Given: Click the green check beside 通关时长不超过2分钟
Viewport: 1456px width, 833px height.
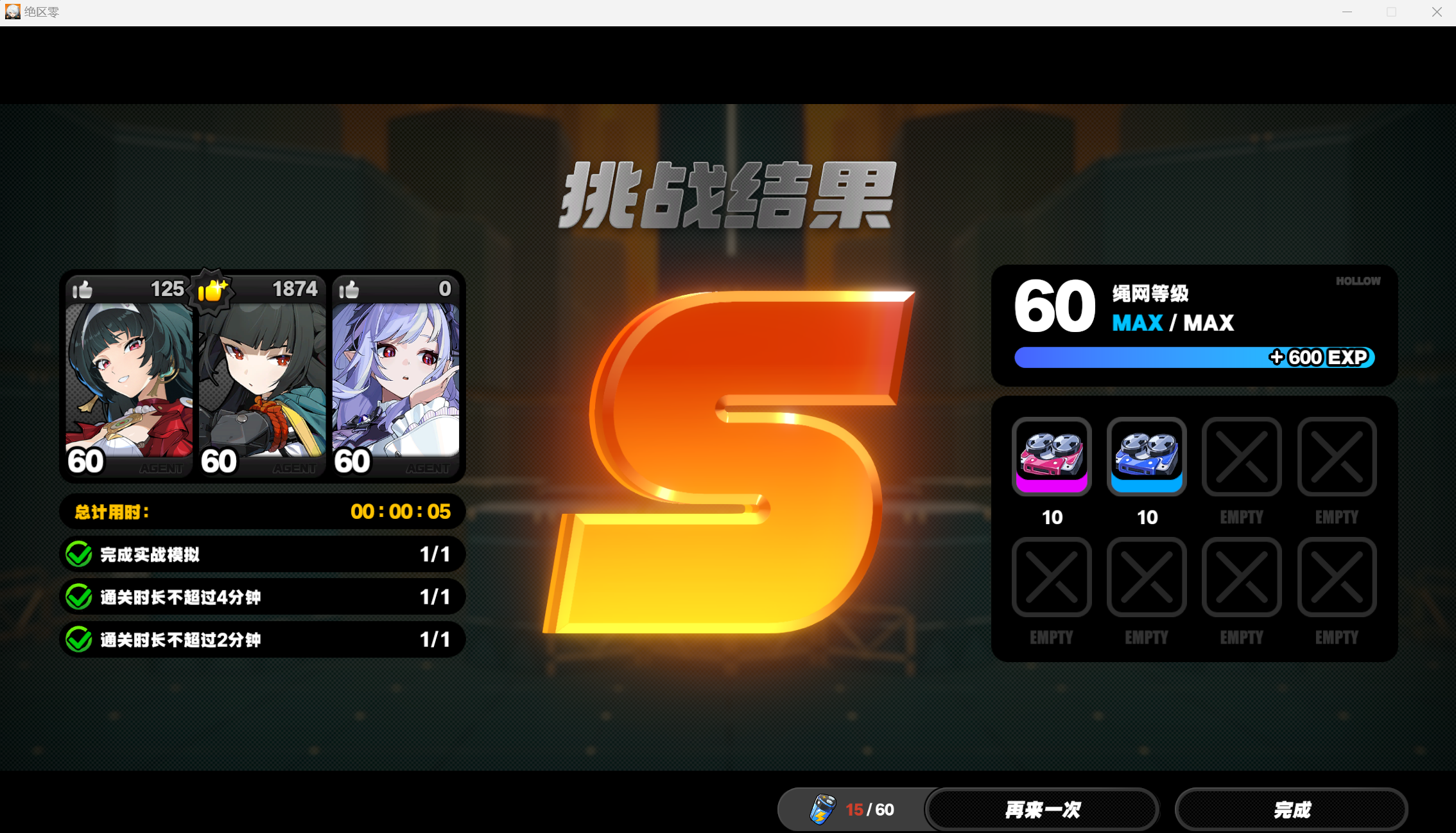Looking at the screenshot, I should click(x=79, y=640).
